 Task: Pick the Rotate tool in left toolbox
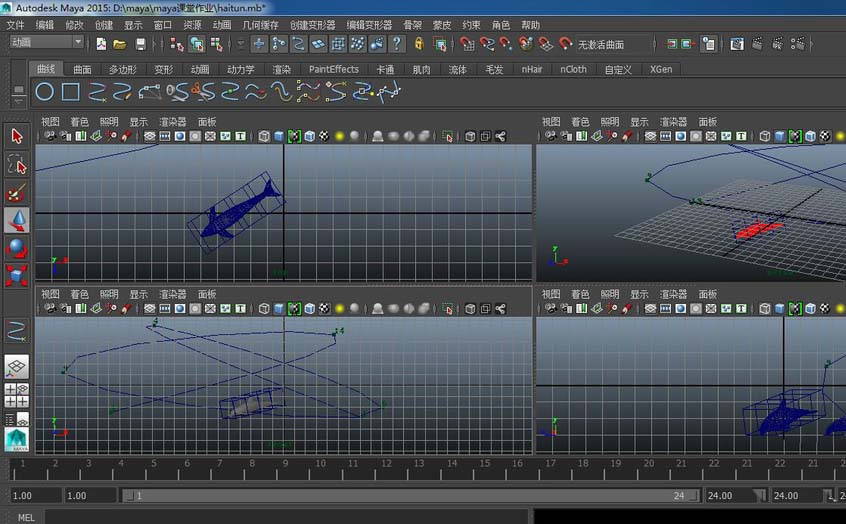[x=17, y=247]
